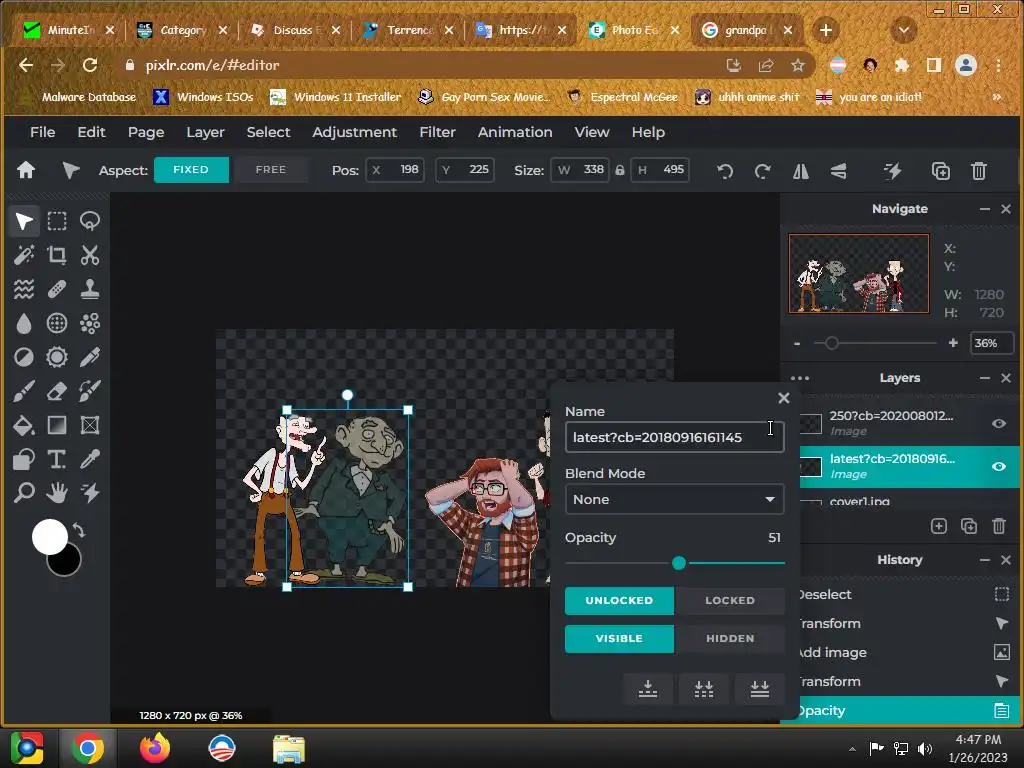Add new layer plus button
Screen dimensions: 1024x768
938,526
